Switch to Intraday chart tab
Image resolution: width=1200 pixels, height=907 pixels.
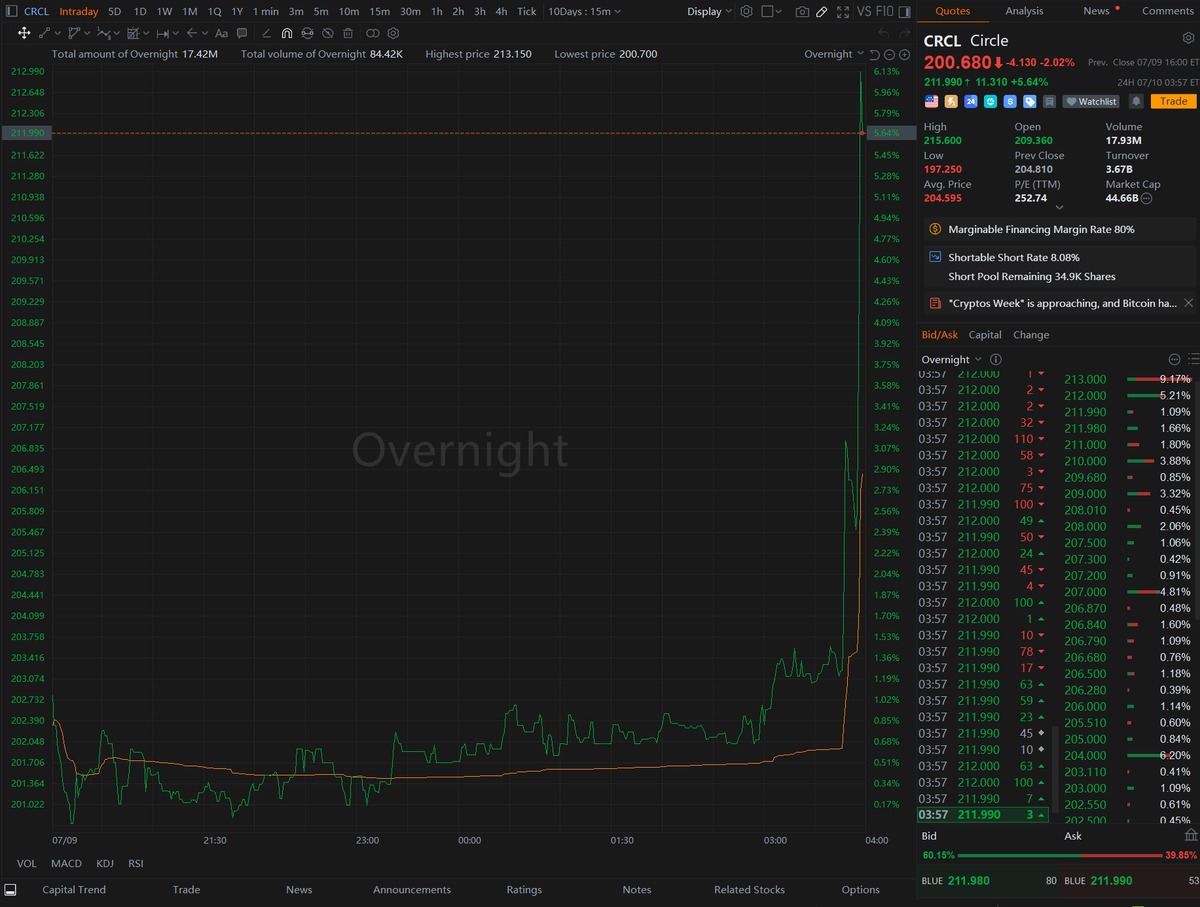coord(78,11)
